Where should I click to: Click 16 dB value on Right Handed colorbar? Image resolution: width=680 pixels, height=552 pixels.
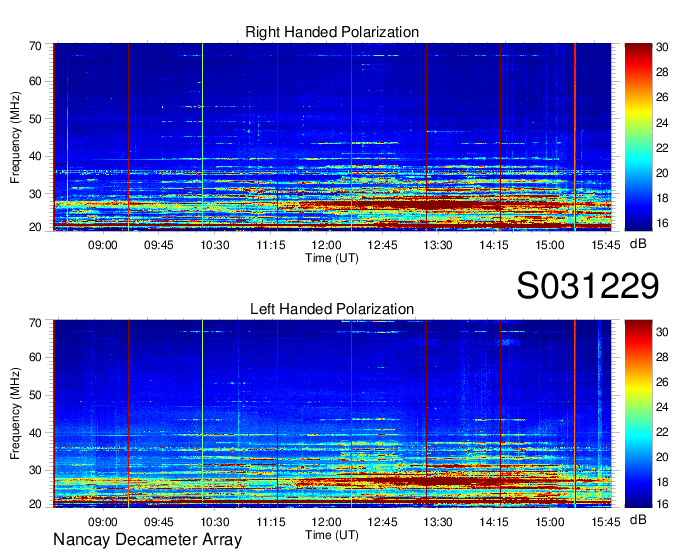662,223
